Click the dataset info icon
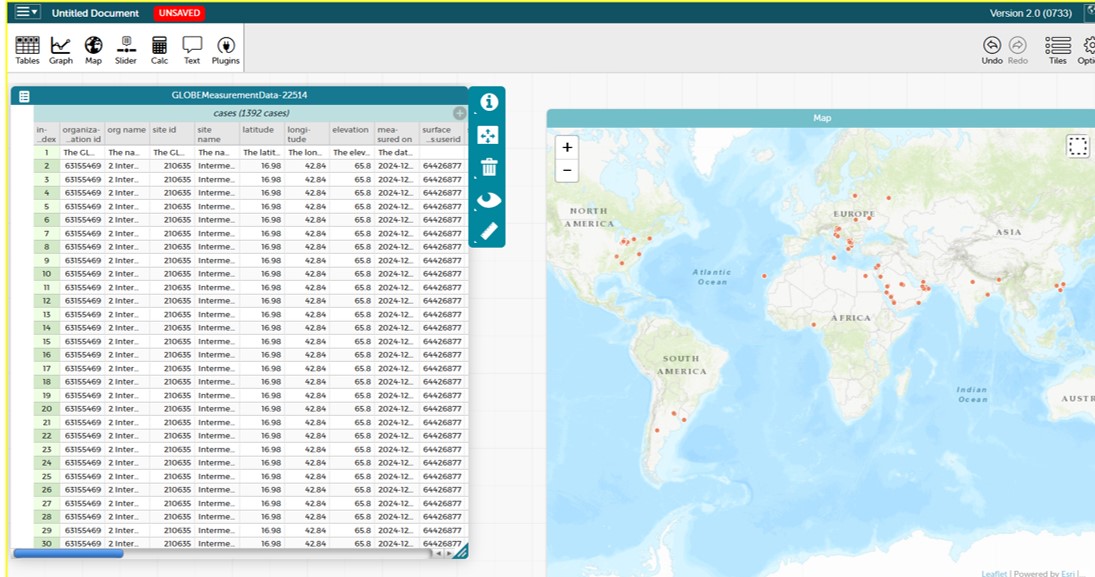 (489, 102)
